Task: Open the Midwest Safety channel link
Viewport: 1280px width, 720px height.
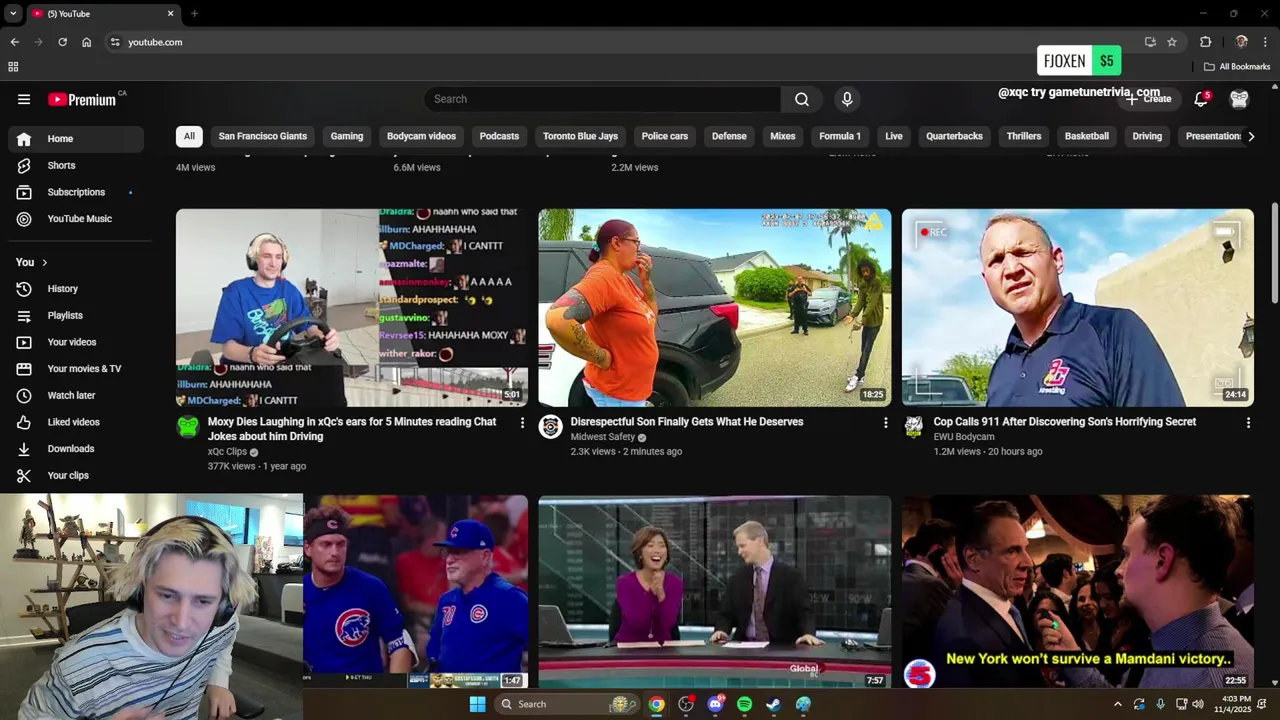Action: [602, 437]
